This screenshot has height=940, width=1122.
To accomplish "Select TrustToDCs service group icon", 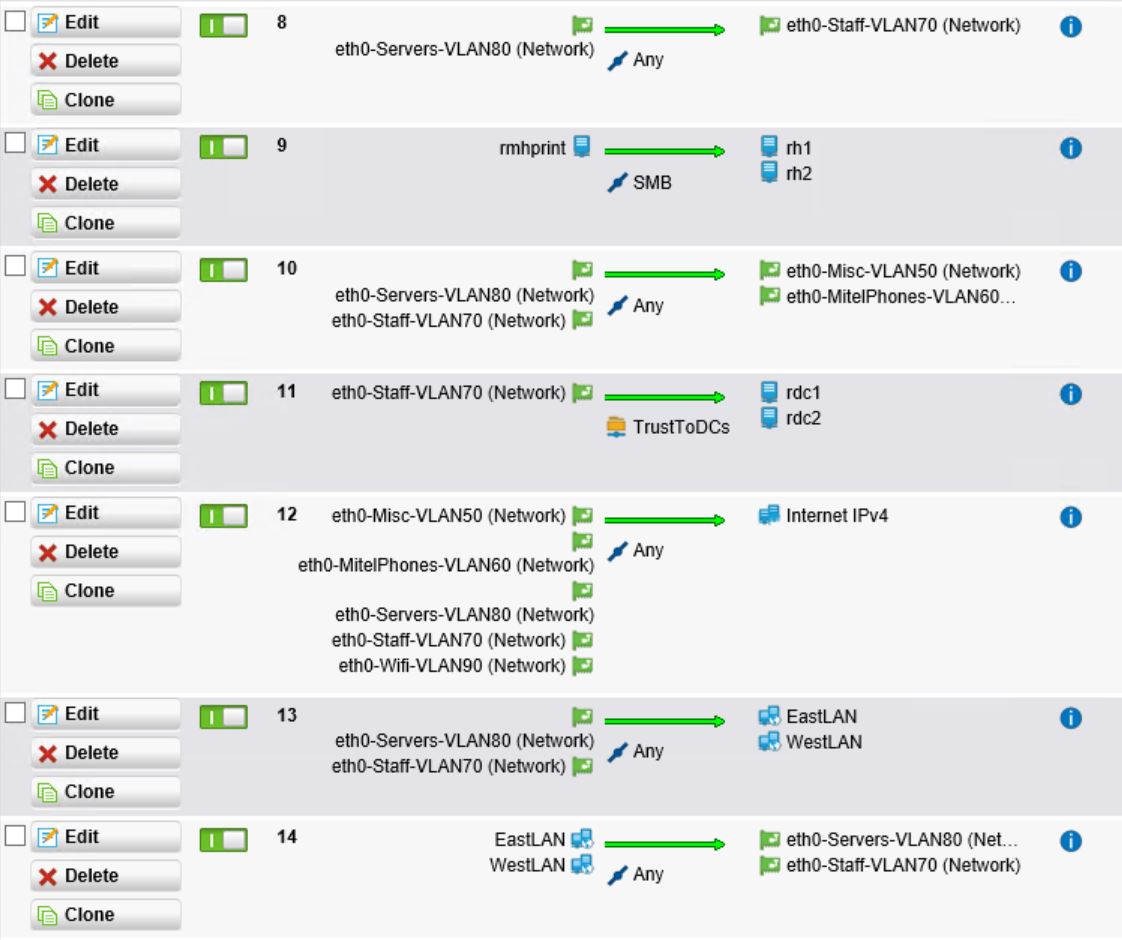I will [x=616, y=427].
